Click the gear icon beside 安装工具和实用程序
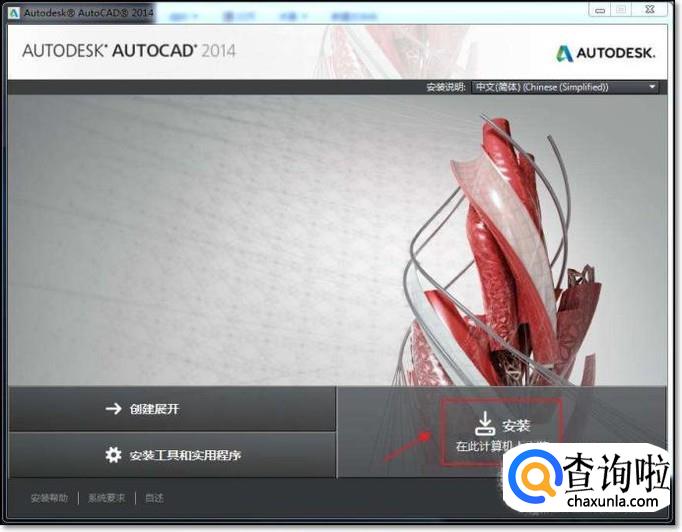This screenshot has height=532, width=682. click(113, 455)
